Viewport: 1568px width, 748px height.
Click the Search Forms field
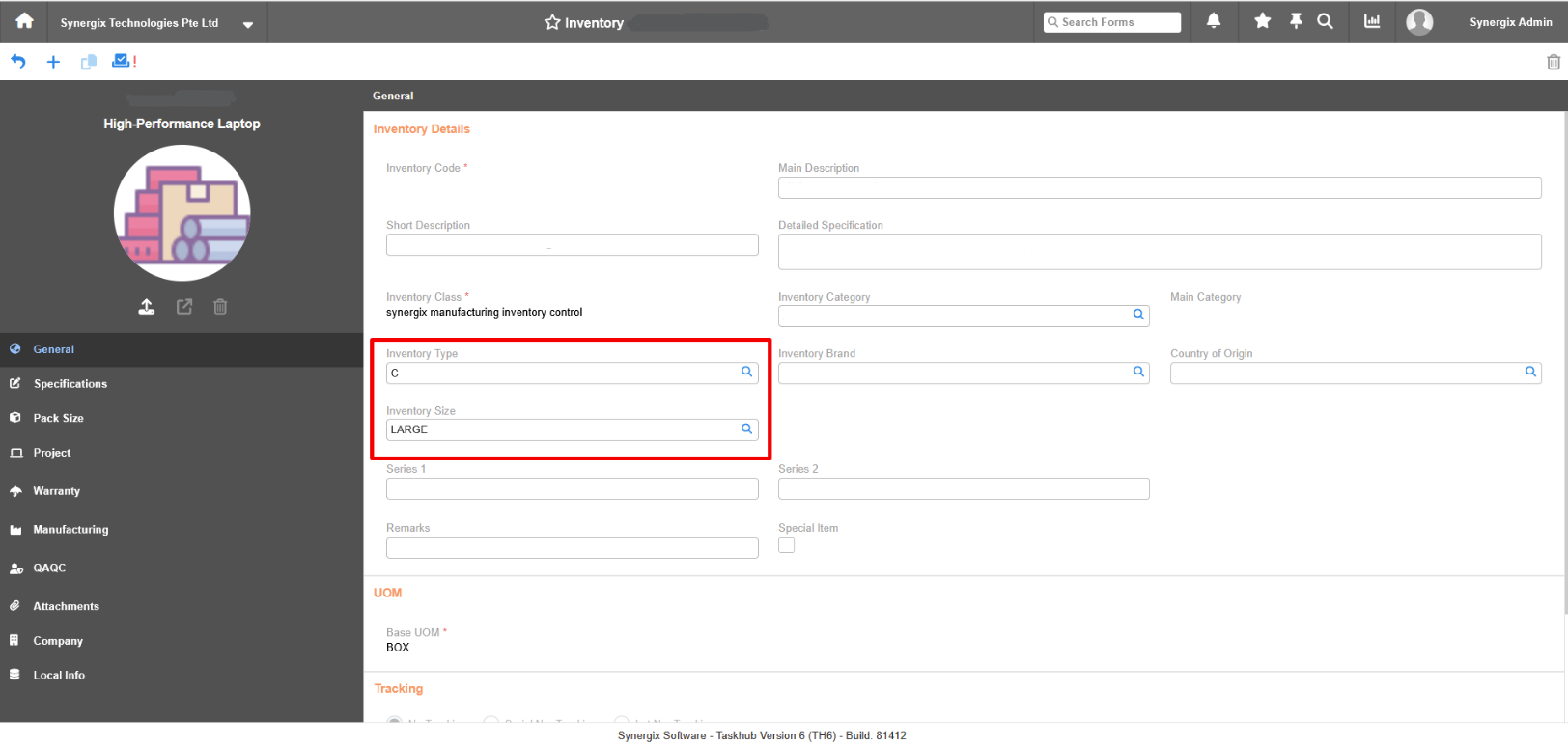coord(1112,22)
